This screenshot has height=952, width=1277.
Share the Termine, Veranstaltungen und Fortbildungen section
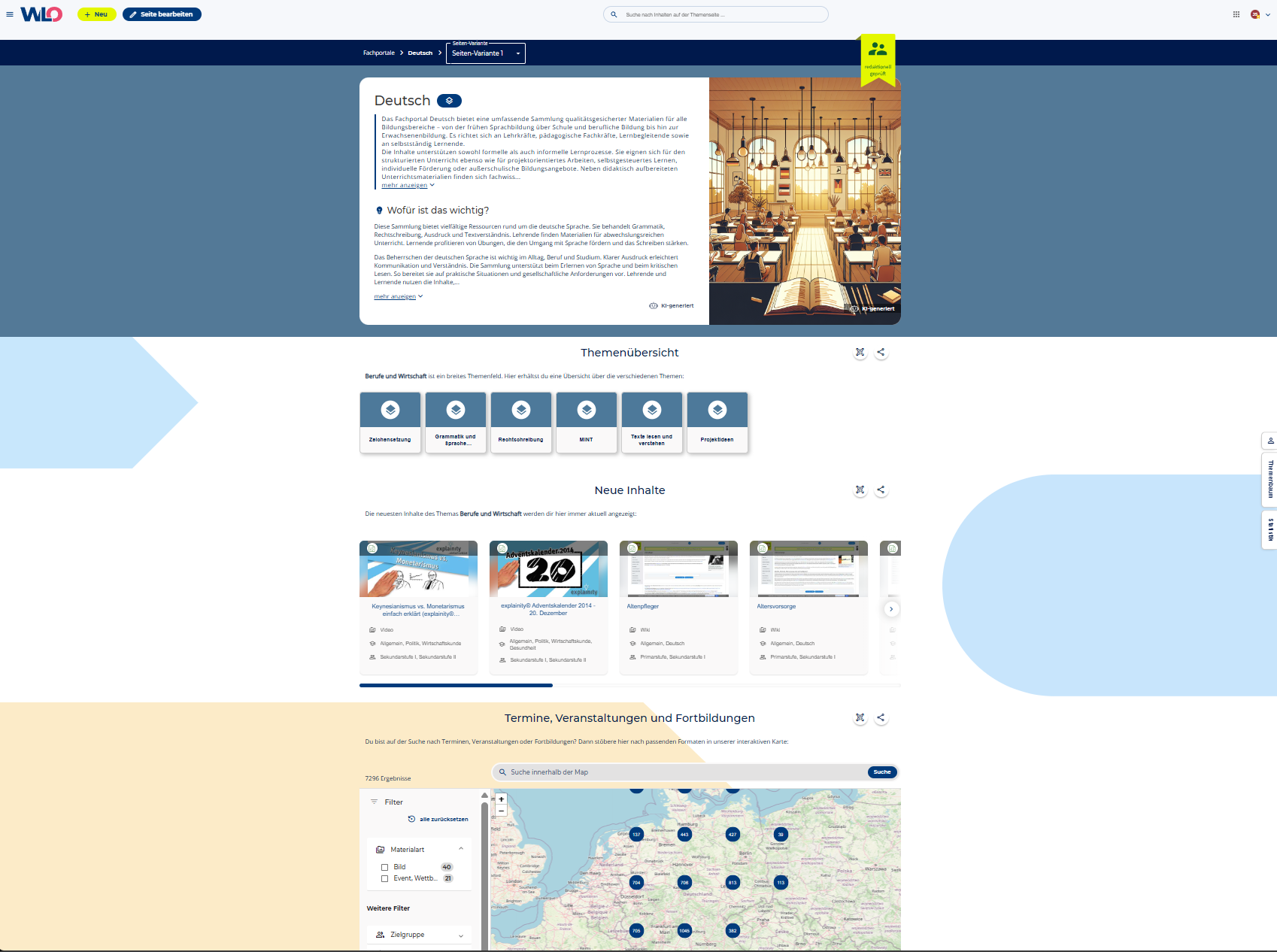(x=881, y=717)
